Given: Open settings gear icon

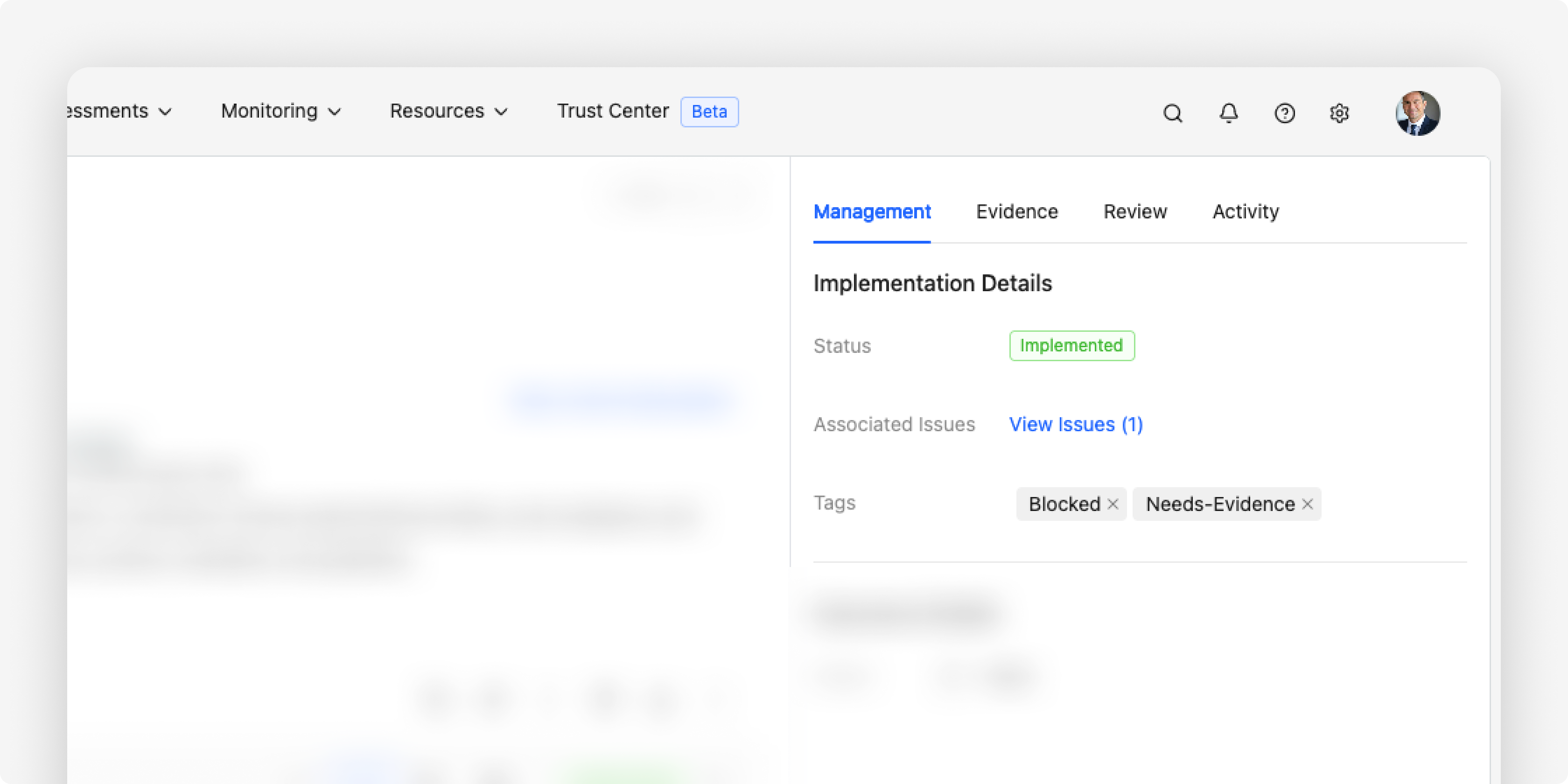Looking at the screenshot, I should 1339,113.
